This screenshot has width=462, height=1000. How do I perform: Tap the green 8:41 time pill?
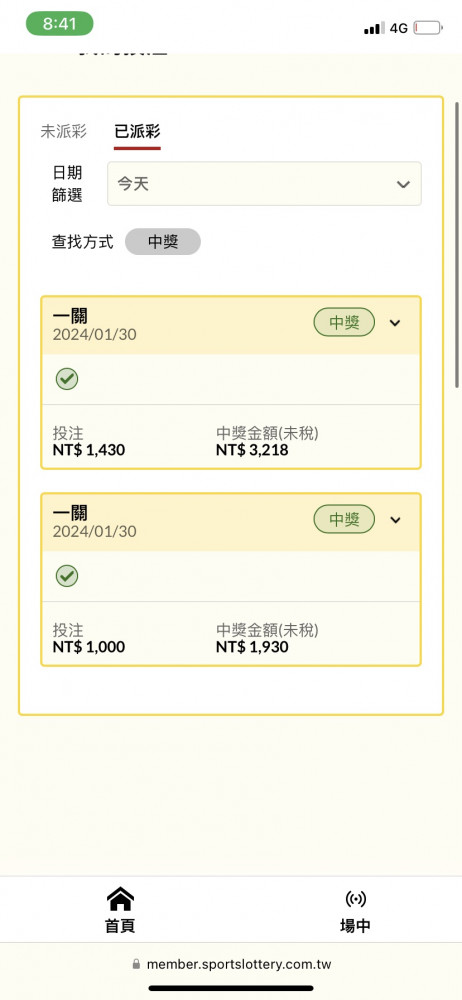(59, 24)
